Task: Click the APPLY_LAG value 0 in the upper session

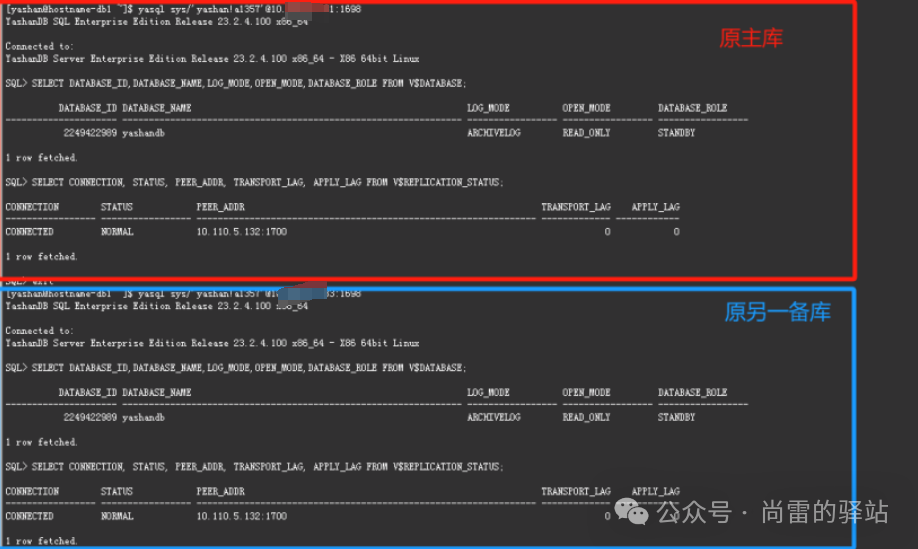Action: pos(676,232)
